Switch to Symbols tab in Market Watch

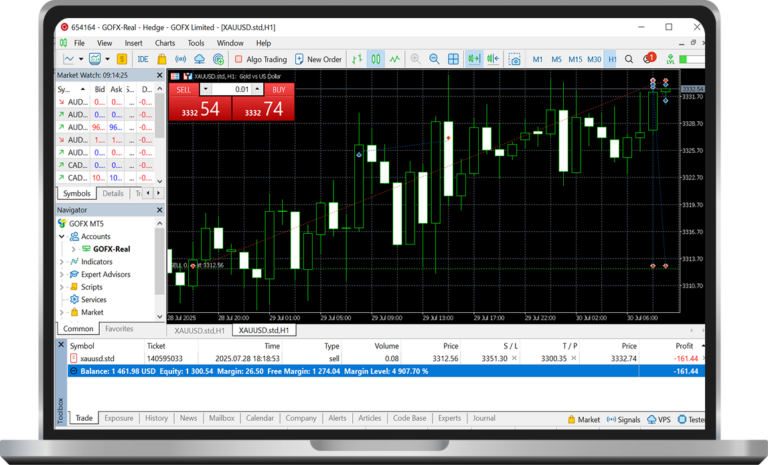pyautogui.click(x=76, y=194)
